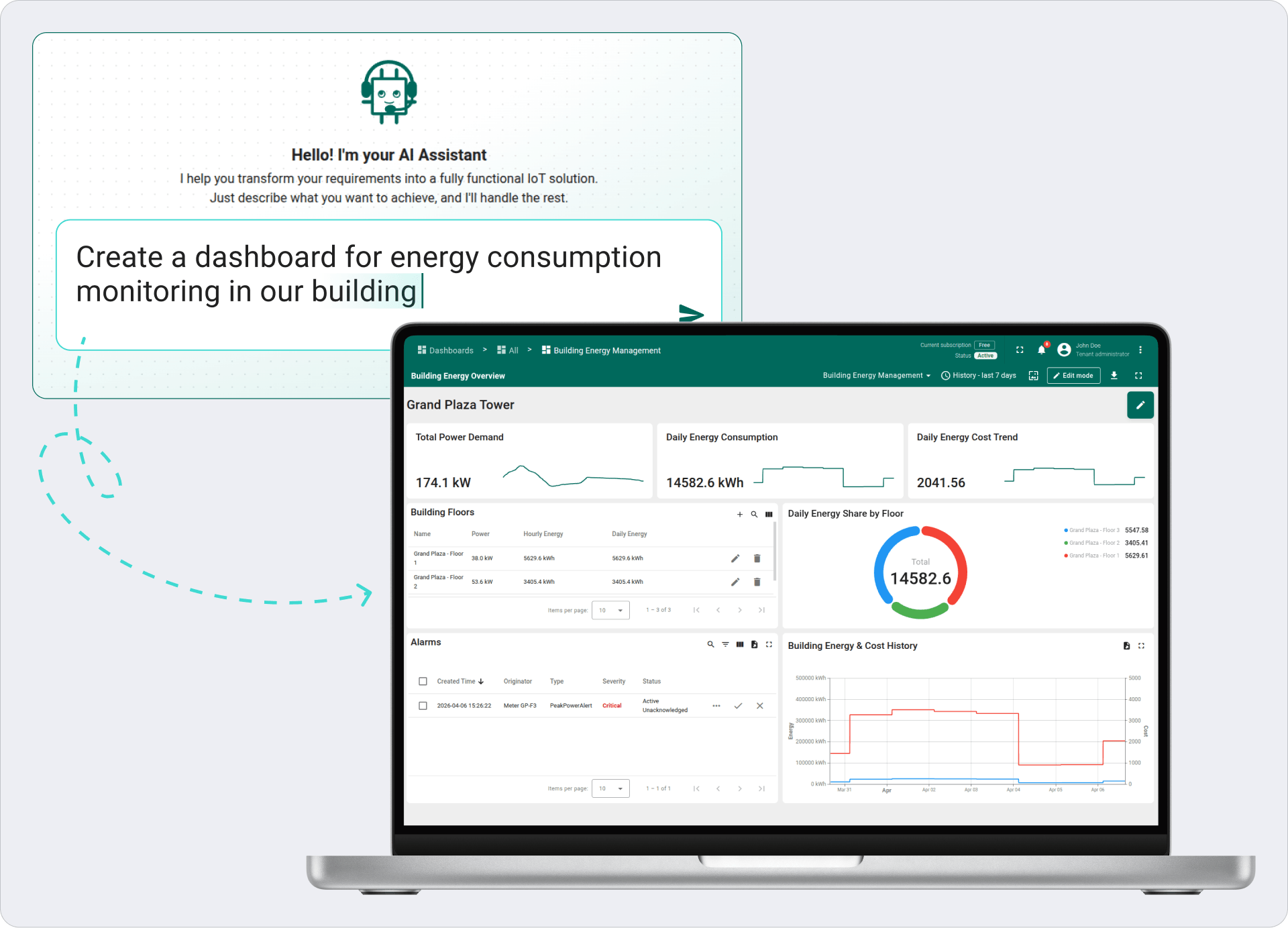The height and width of the screenshot is (928, 1288).
Task: Toggle Grand Plaza - Floor 3 legend item
Action: [x=1093, y=530]
